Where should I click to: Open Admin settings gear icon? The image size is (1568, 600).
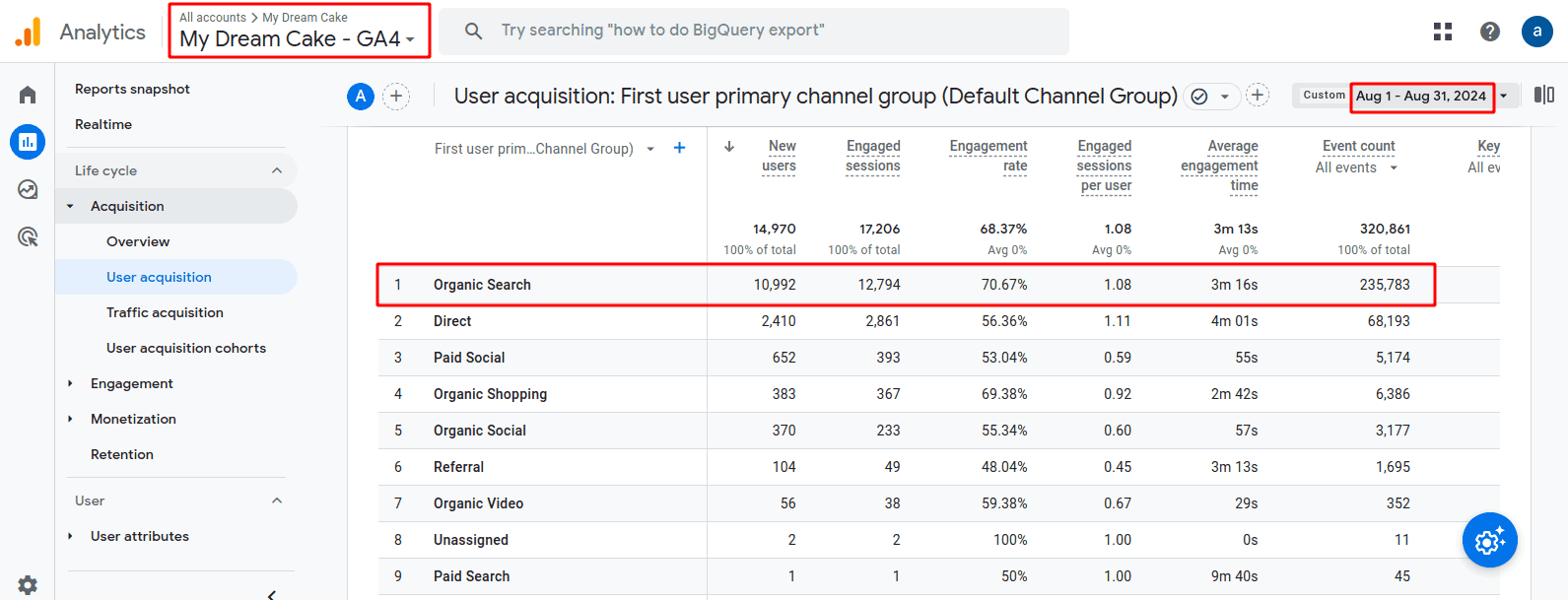click(28, 584)
